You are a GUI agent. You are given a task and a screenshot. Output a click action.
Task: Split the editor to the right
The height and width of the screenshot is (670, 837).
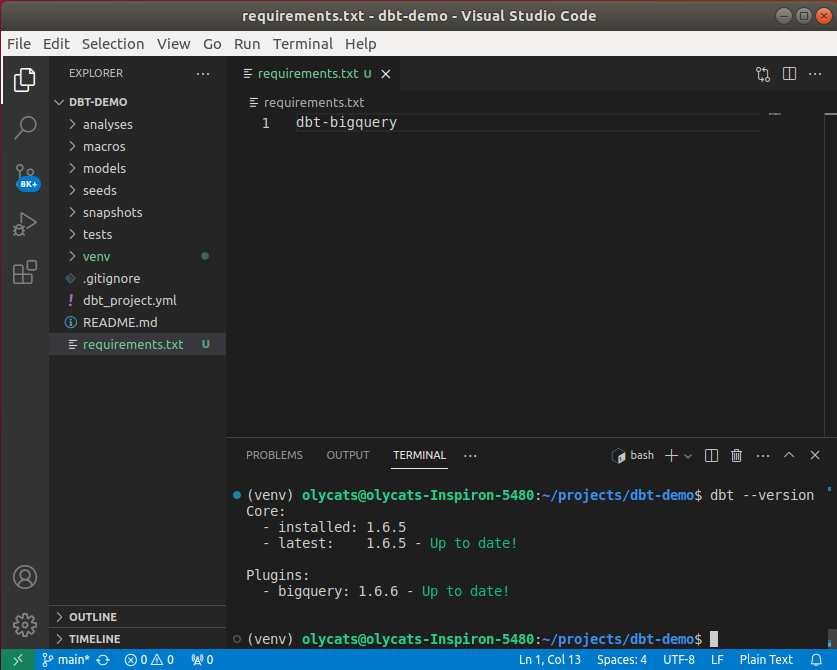pos(789,74)
